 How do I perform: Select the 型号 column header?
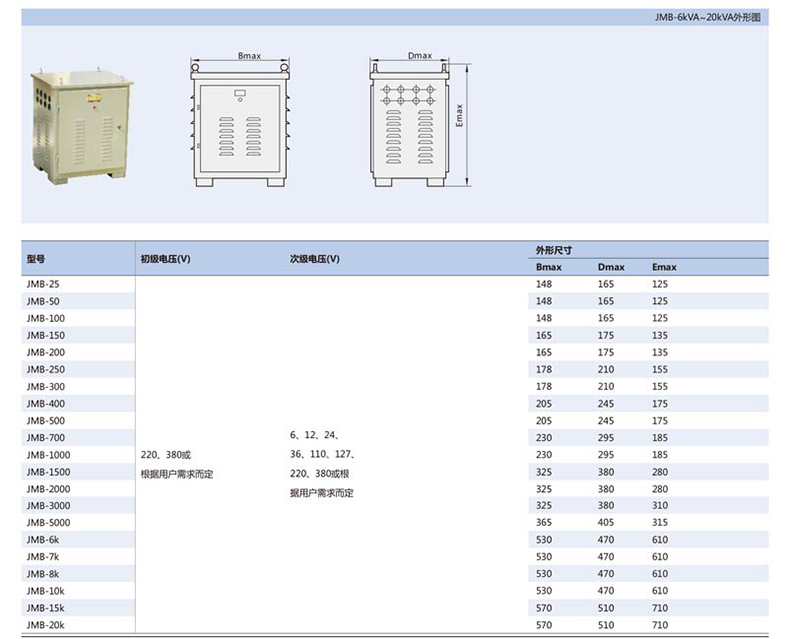click(37, 259)
